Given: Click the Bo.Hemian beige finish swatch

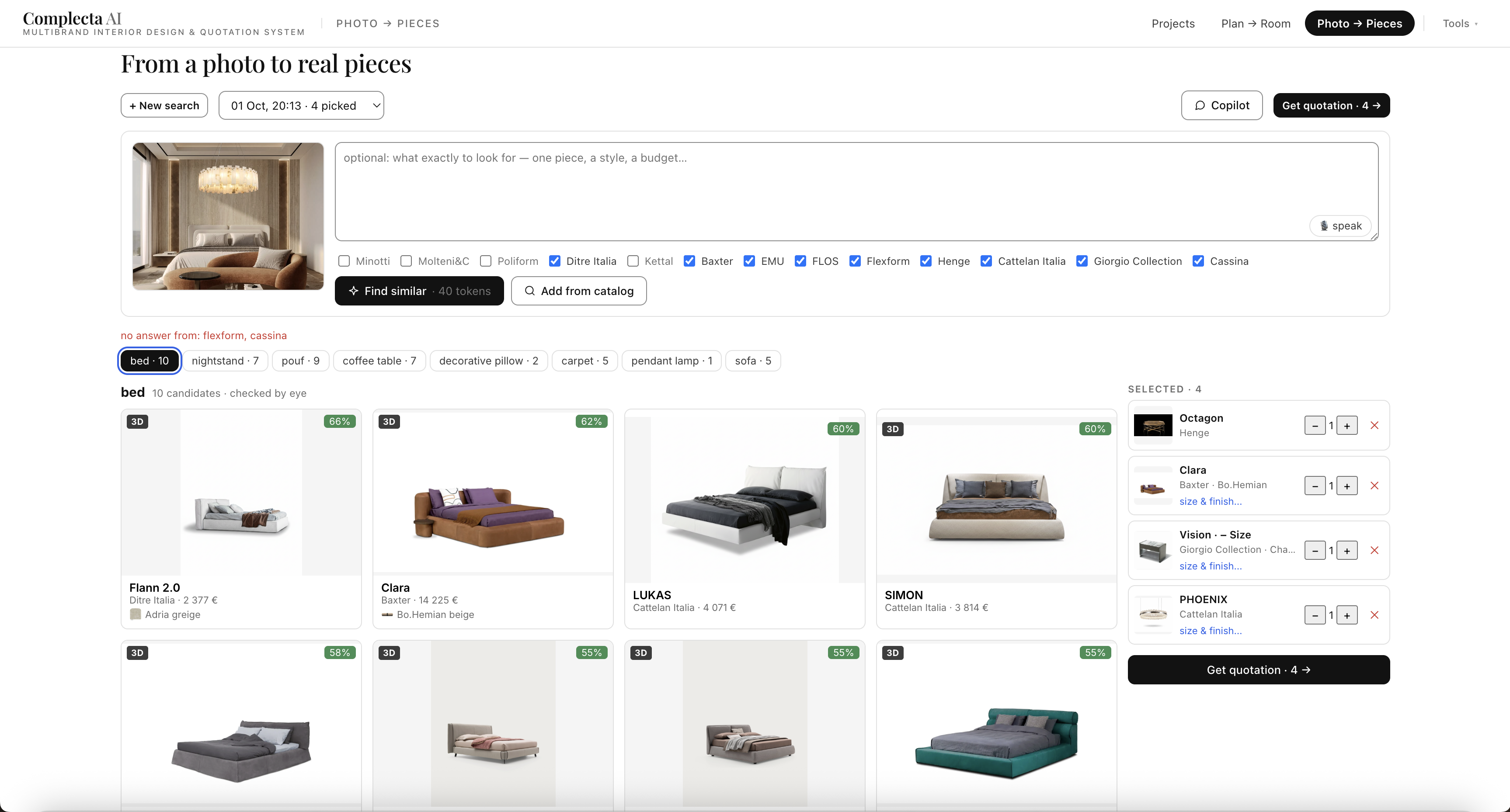Looking at the screenshot, I should (387, 614).
